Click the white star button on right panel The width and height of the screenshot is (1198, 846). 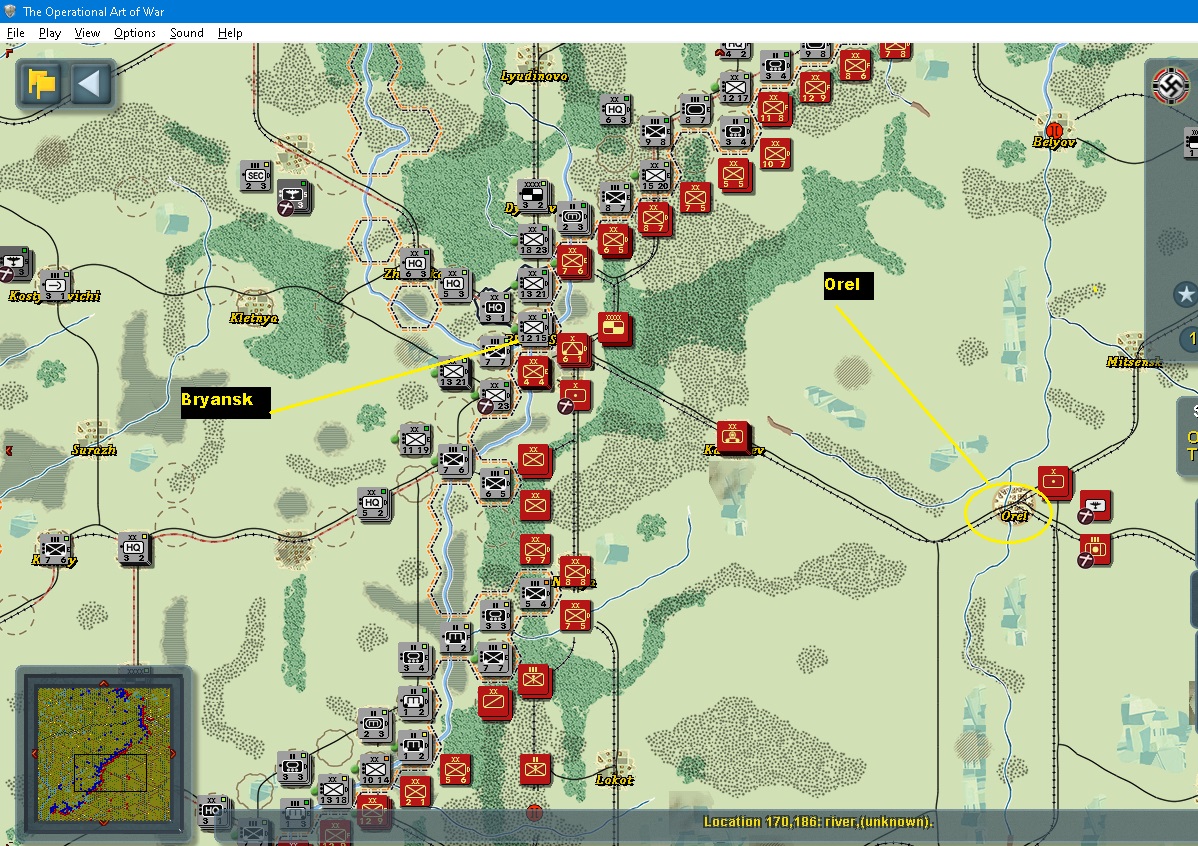[x=1185, y=294]
